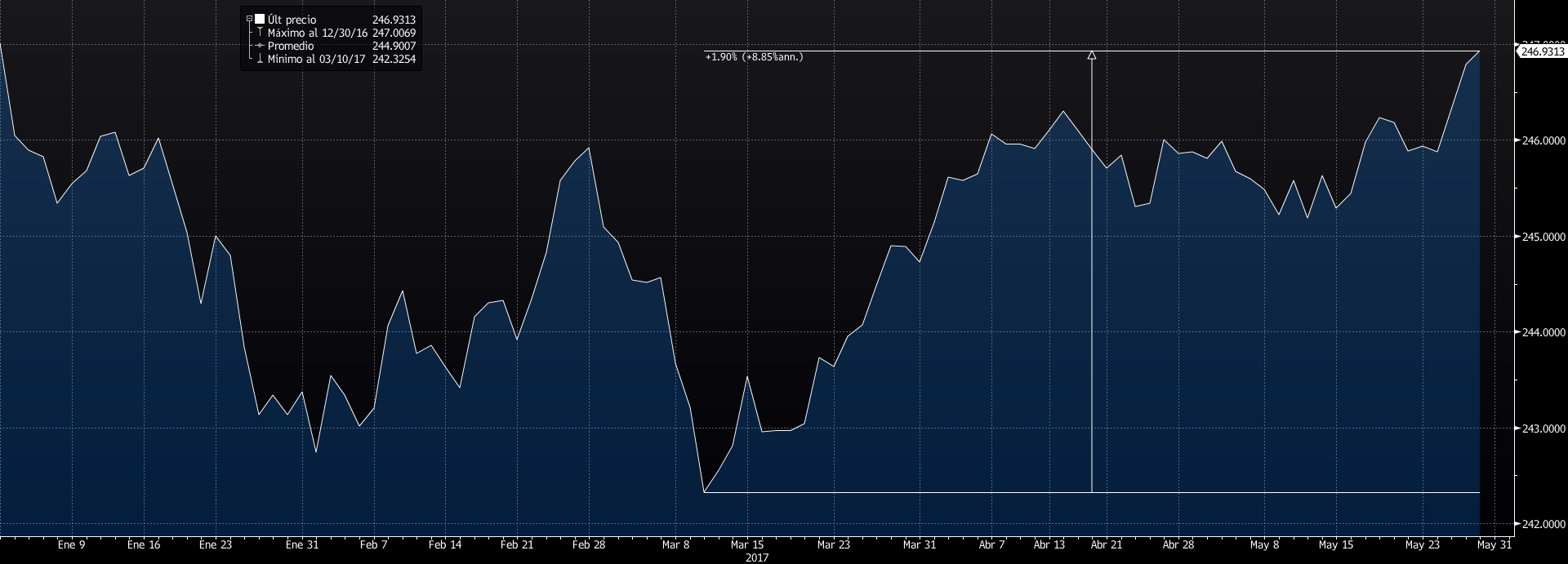Click the 'Mar 31' date axis label
The width and height of the screenshot is (1568, 564).
click(920, 545)
